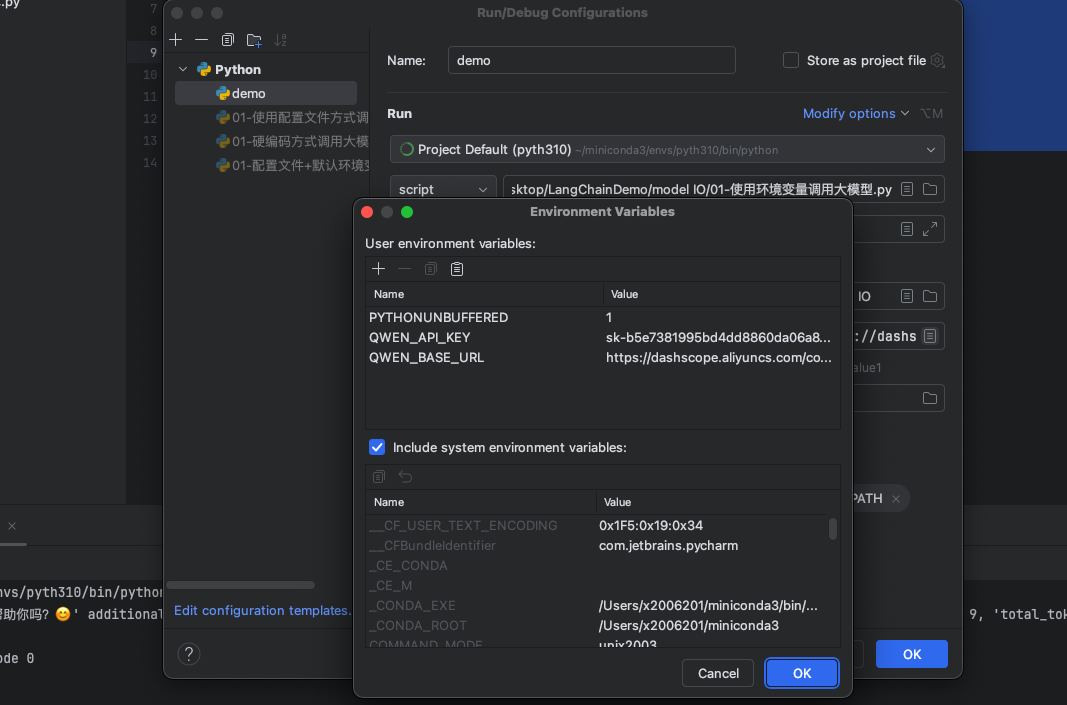The height and width of the screenshot is (705, 1067).
Task: Click OK in the Run/Debug Configurations dialog
Action: click(912, 654)
